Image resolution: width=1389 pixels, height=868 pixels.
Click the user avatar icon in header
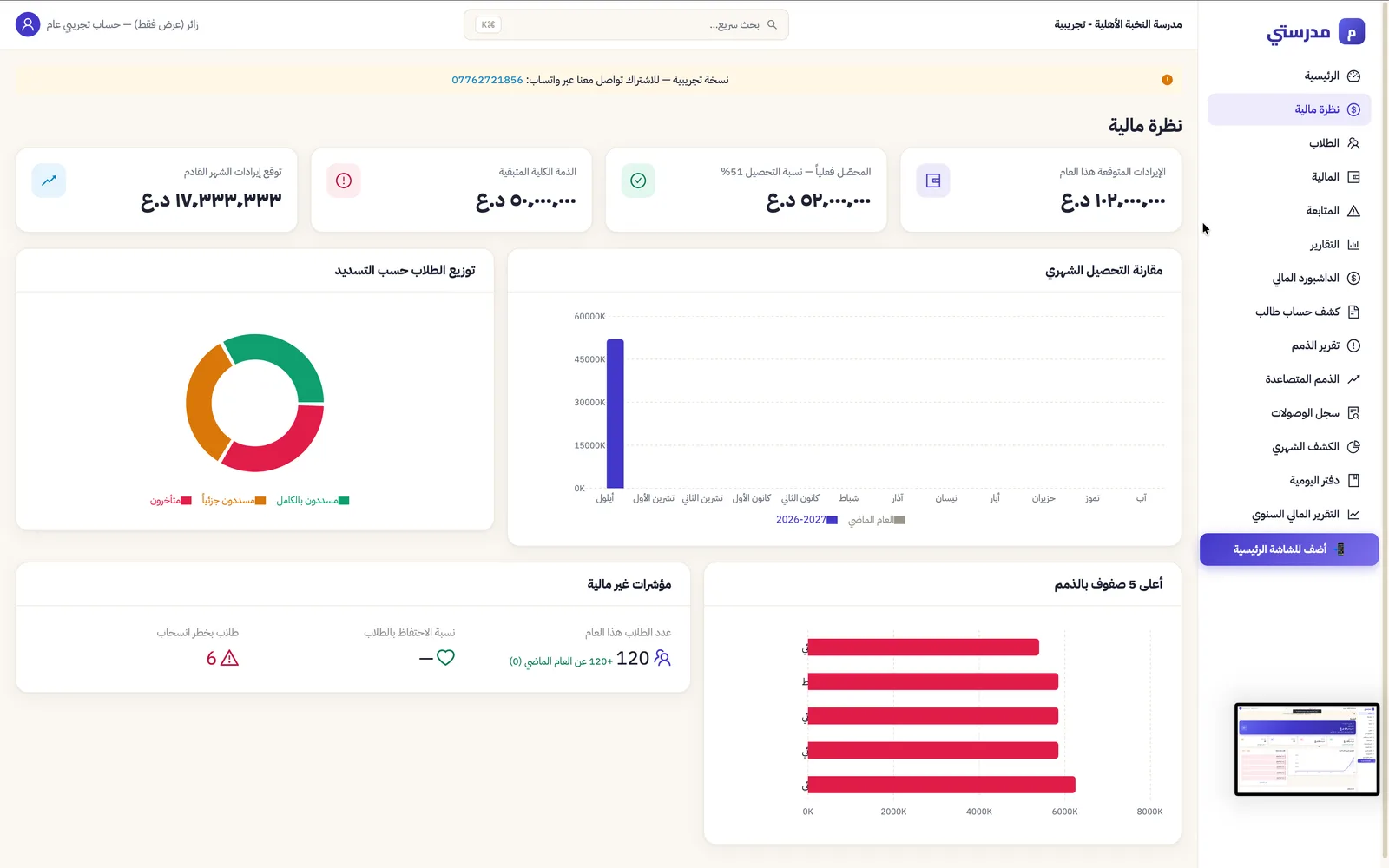point(28,24)
